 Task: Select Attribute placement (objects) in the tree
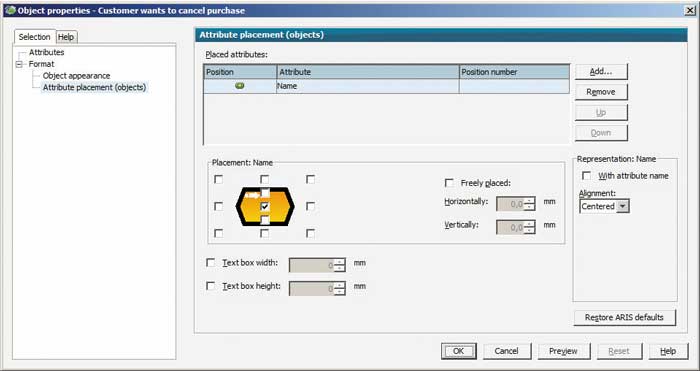click(94, 88)
